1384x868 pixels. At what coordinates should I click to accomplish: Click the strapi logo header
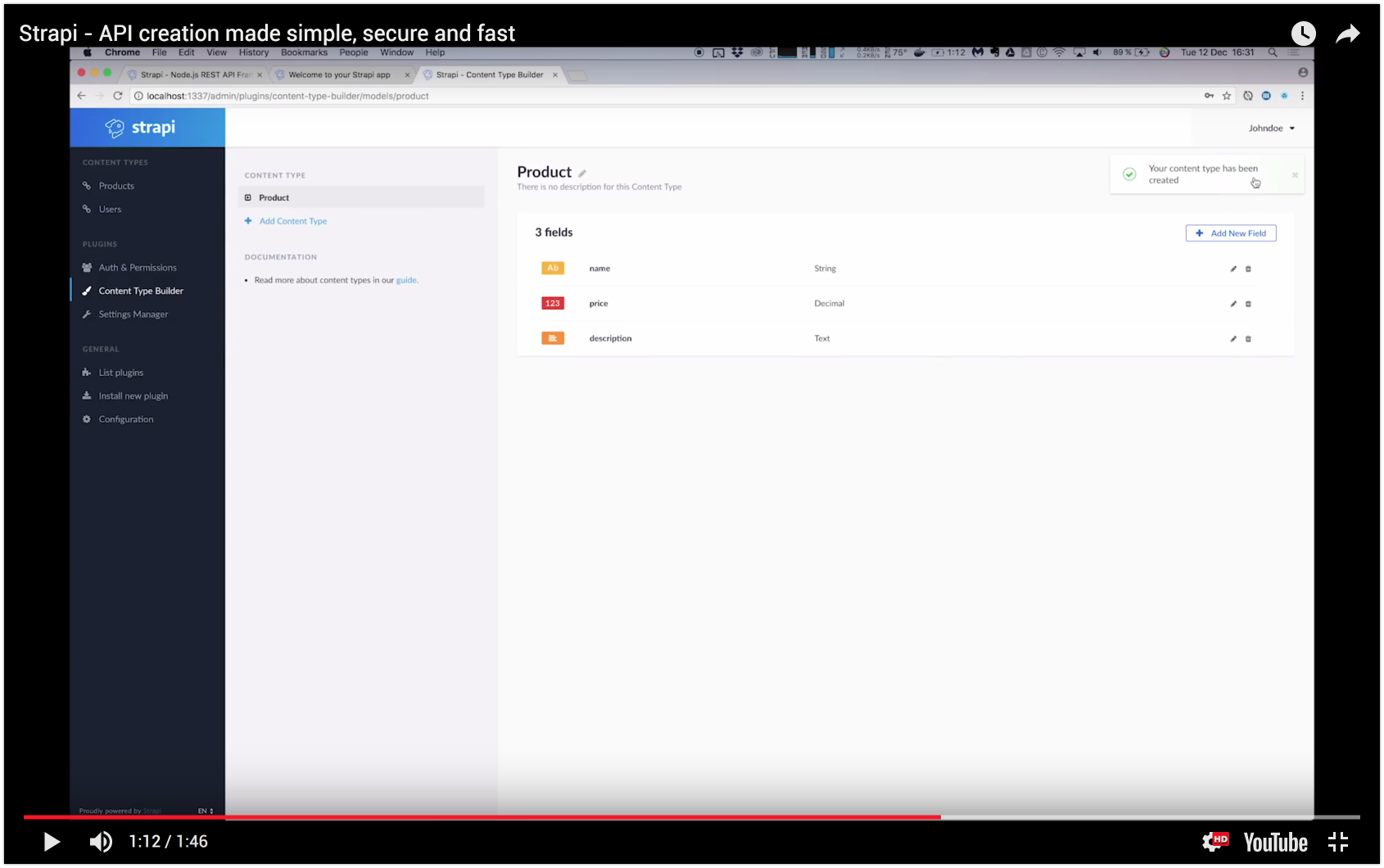pyautogui.click(x=141, y=128)
